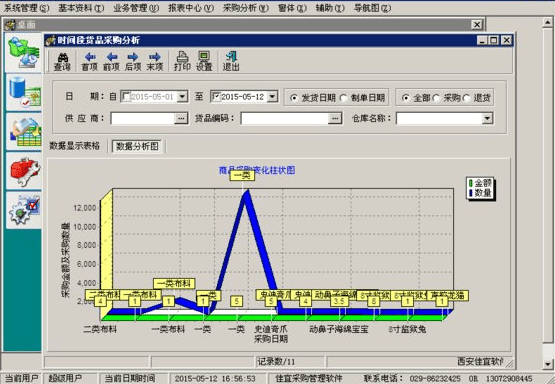The width and height of the screenshot is (555, 384).
Task: Toggle the end date 2015-05-12 checkbox
Action: click(x=216, y=96)
